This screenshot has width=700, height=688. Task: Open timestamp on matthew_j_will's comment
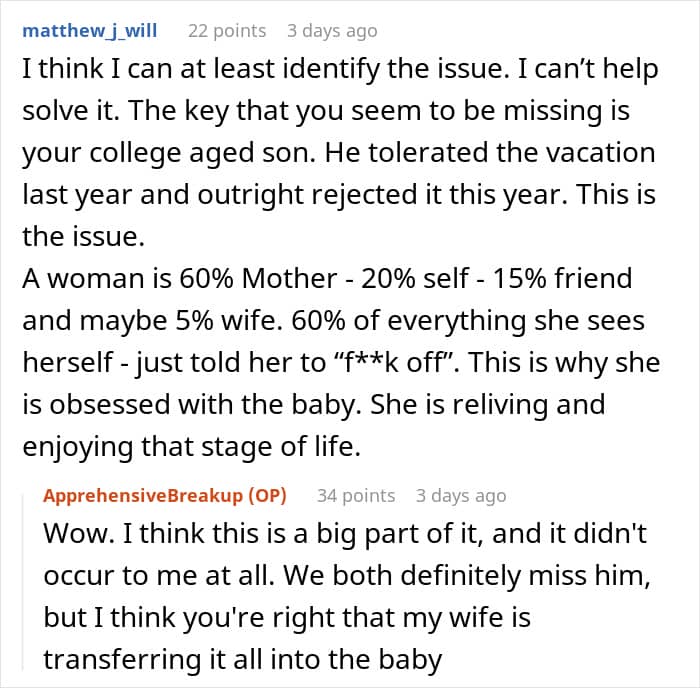coord(333,30)
